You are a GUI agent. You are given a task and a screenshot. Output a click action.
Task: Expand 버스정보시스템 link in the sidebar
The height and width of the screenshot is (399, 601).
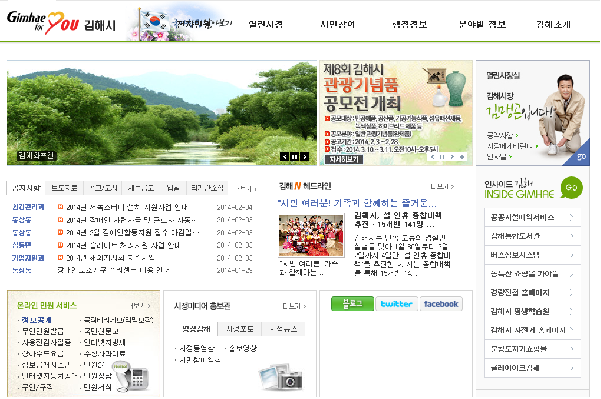(533, 255)
